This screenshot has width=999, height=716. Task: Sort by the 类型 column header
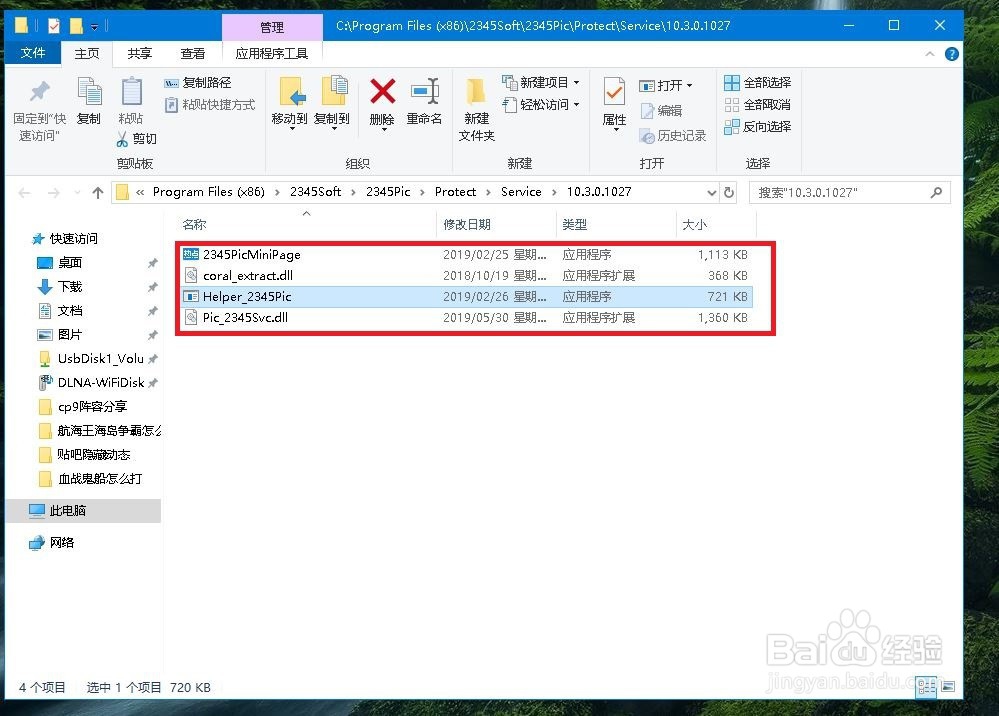[x=616, y=224]
